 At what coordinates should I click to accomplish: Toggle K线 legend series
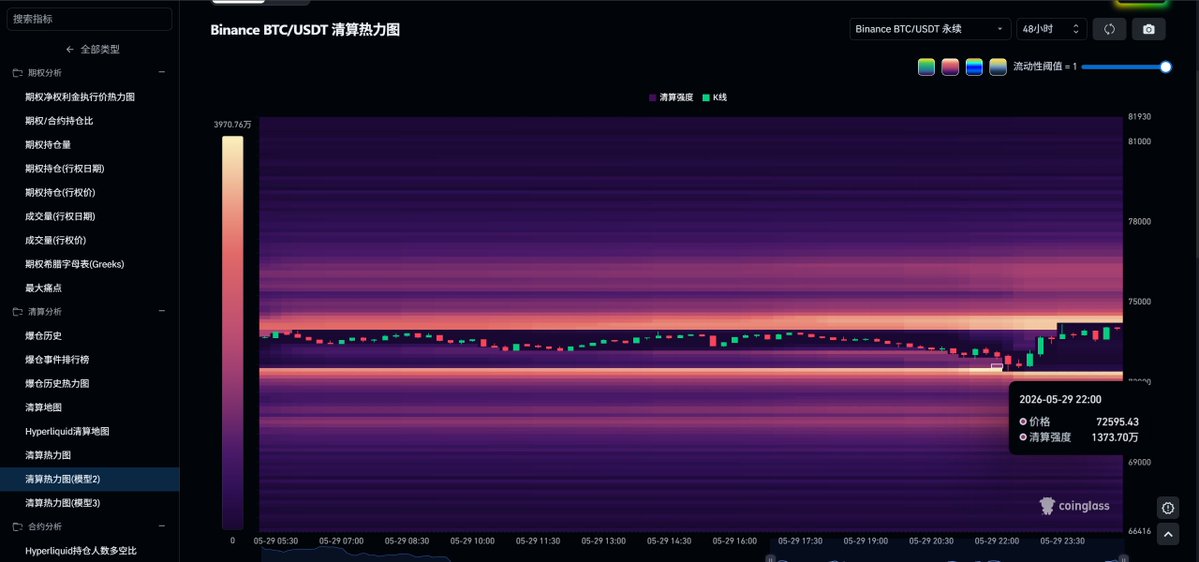[714, 98]
